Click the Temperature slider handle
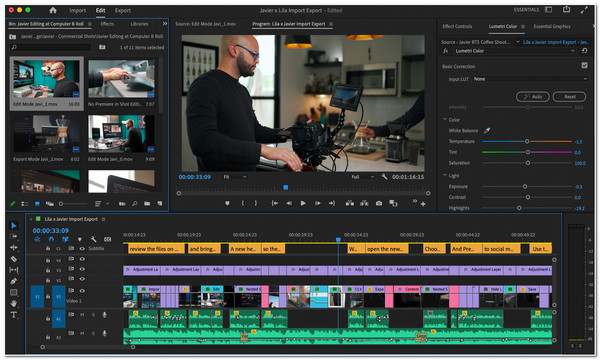This screenshot has height=360, width=600. coord(527,141)
